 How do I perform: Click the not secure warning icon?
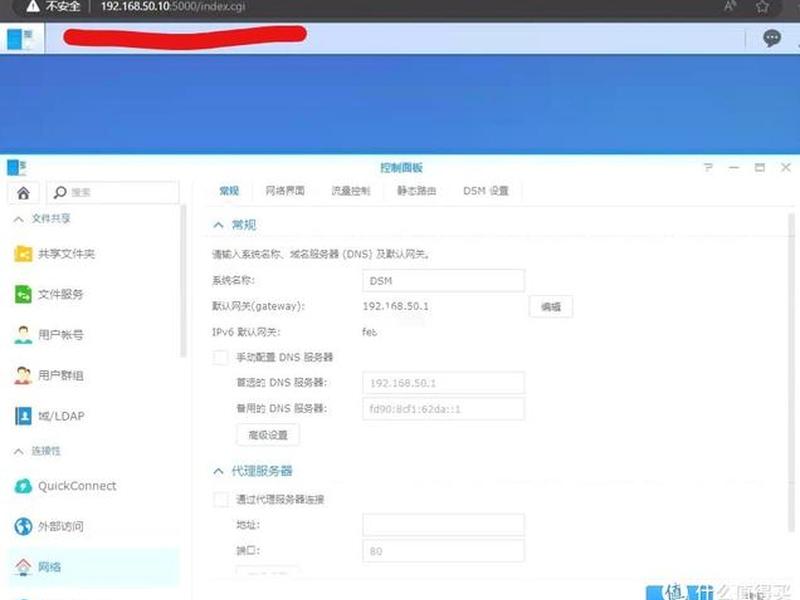point(33,6)
